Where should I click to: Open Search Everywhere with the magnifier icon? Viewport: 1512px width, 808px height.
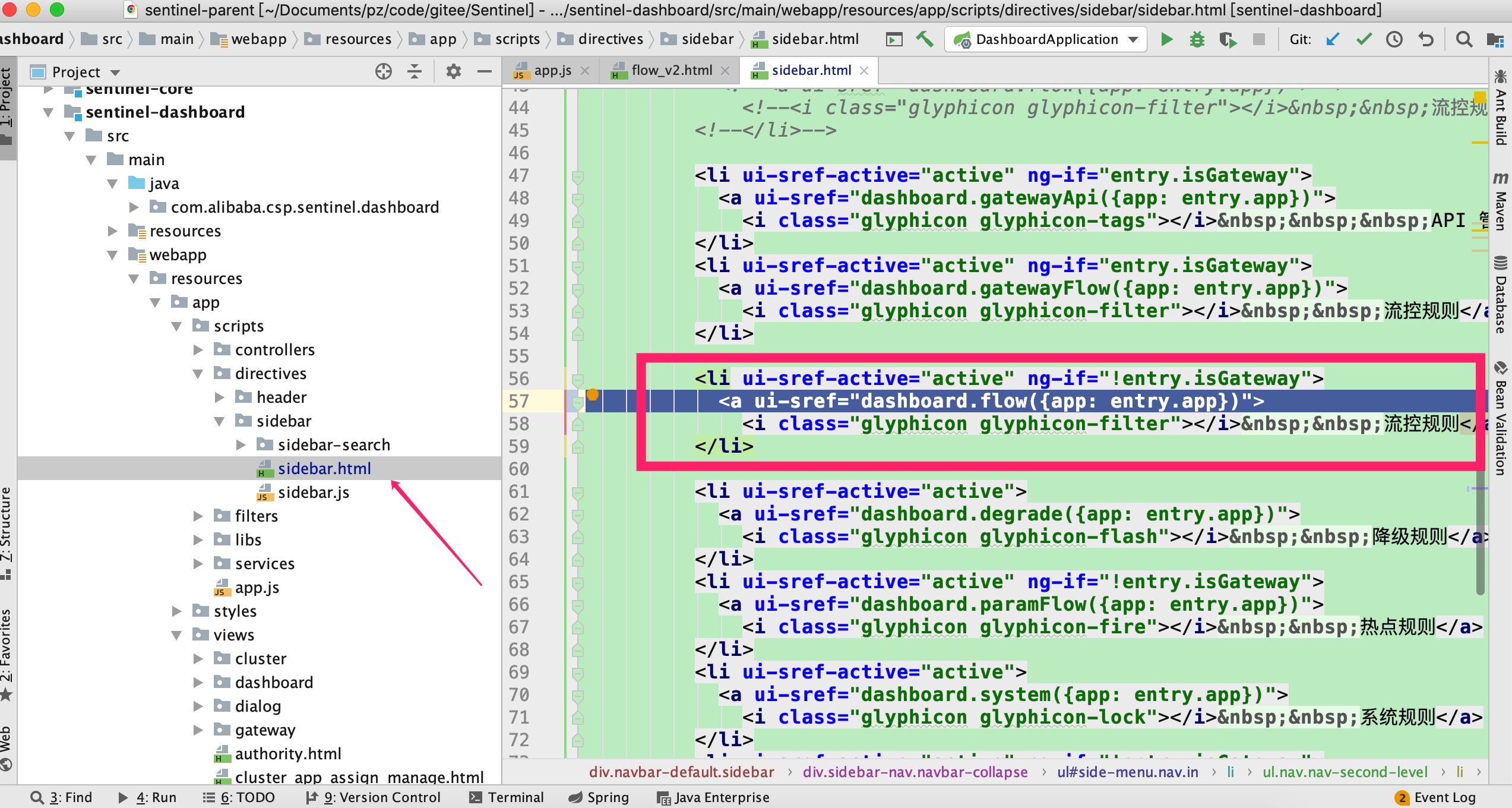pos(1464,39)
